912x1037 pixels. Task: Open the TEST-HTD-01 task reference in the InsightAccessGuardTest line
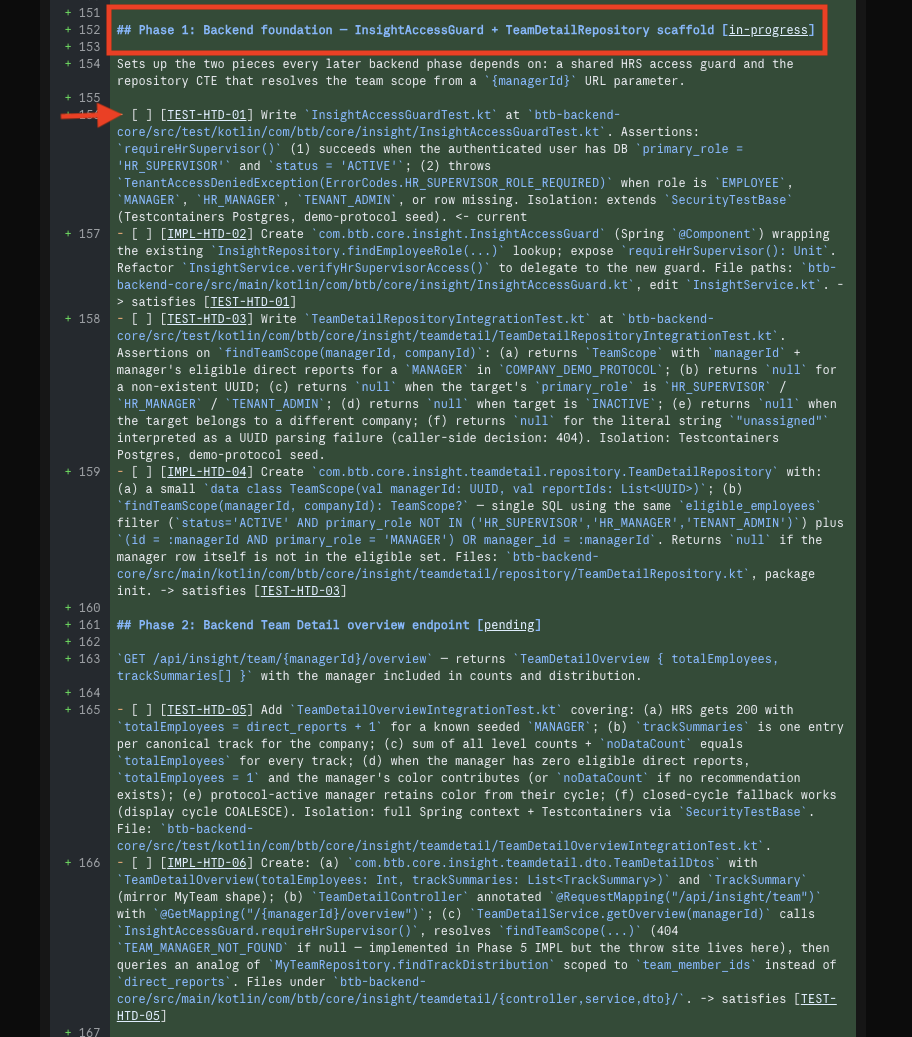click(x=206, y=115)
